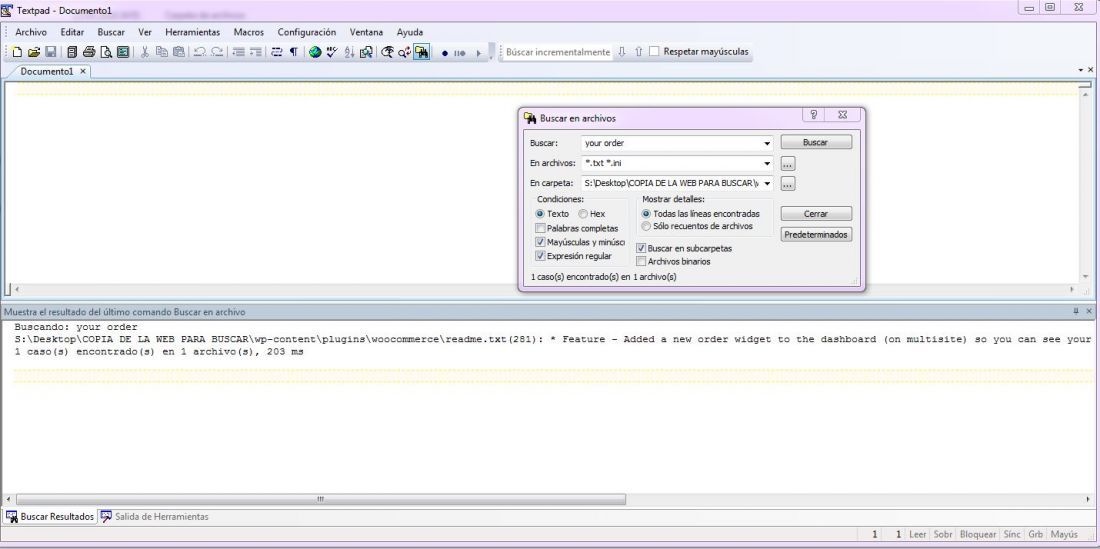Copy selection with copy toolbar icon
This screenshot has width=1100, height=549.
coord(161,52)
